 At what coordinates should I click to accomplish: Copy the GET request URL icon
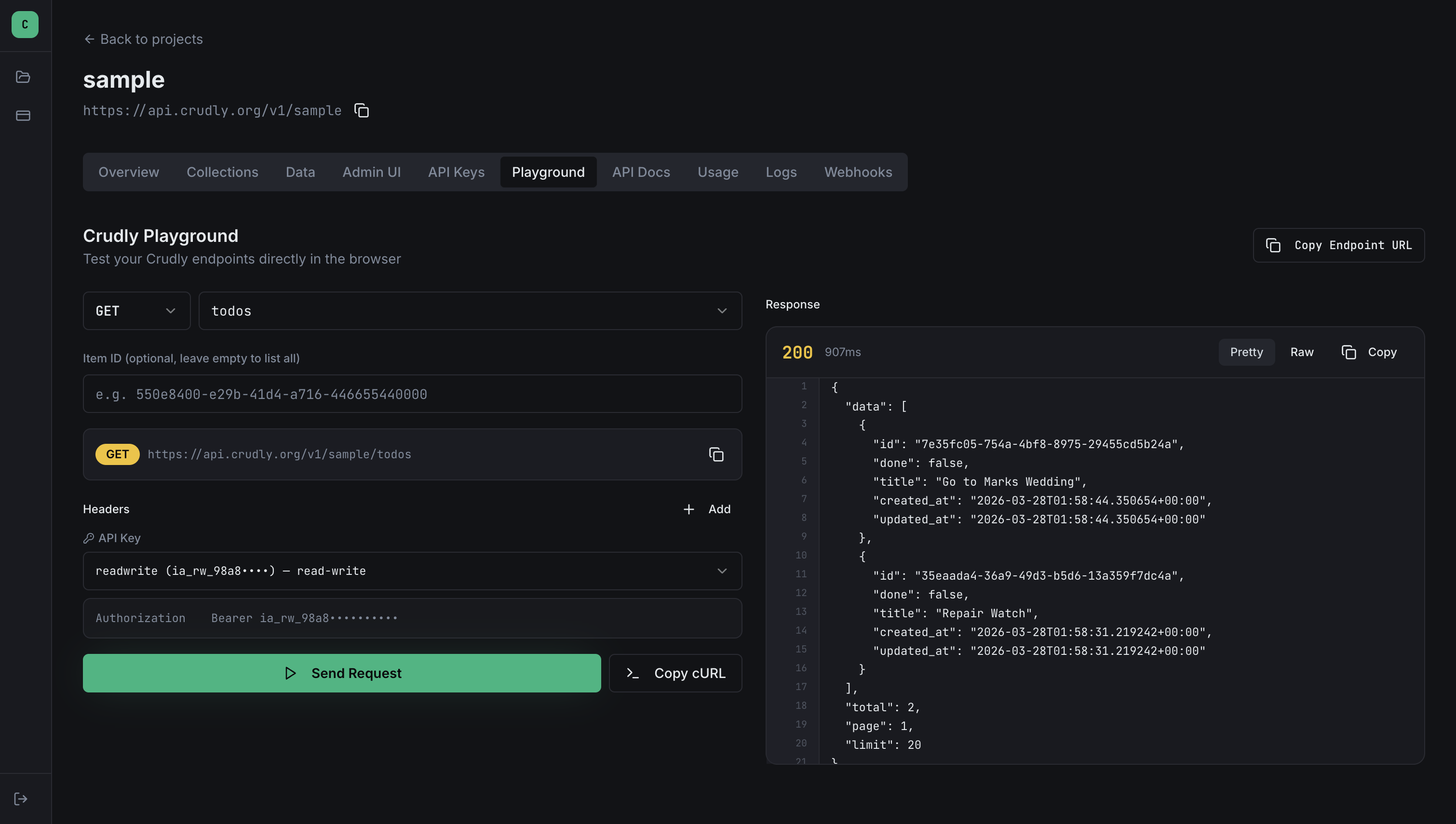coord(716,454)
